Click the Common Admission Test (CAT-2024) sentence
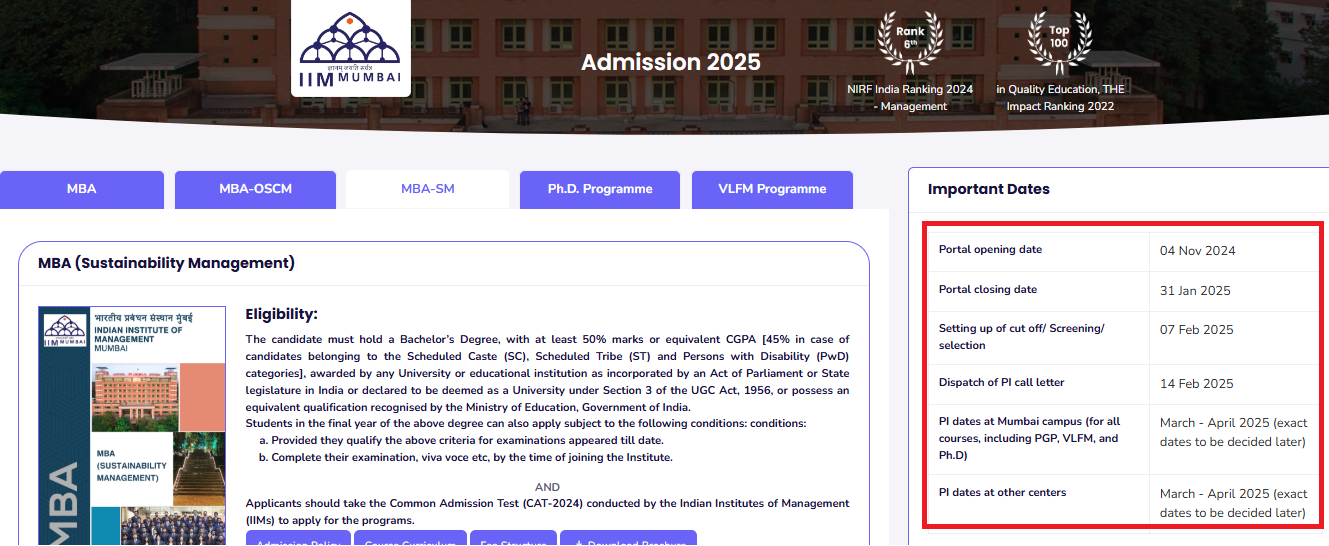Image resolution: width=1329 pixels, height=546 pixels. [547, 512]
